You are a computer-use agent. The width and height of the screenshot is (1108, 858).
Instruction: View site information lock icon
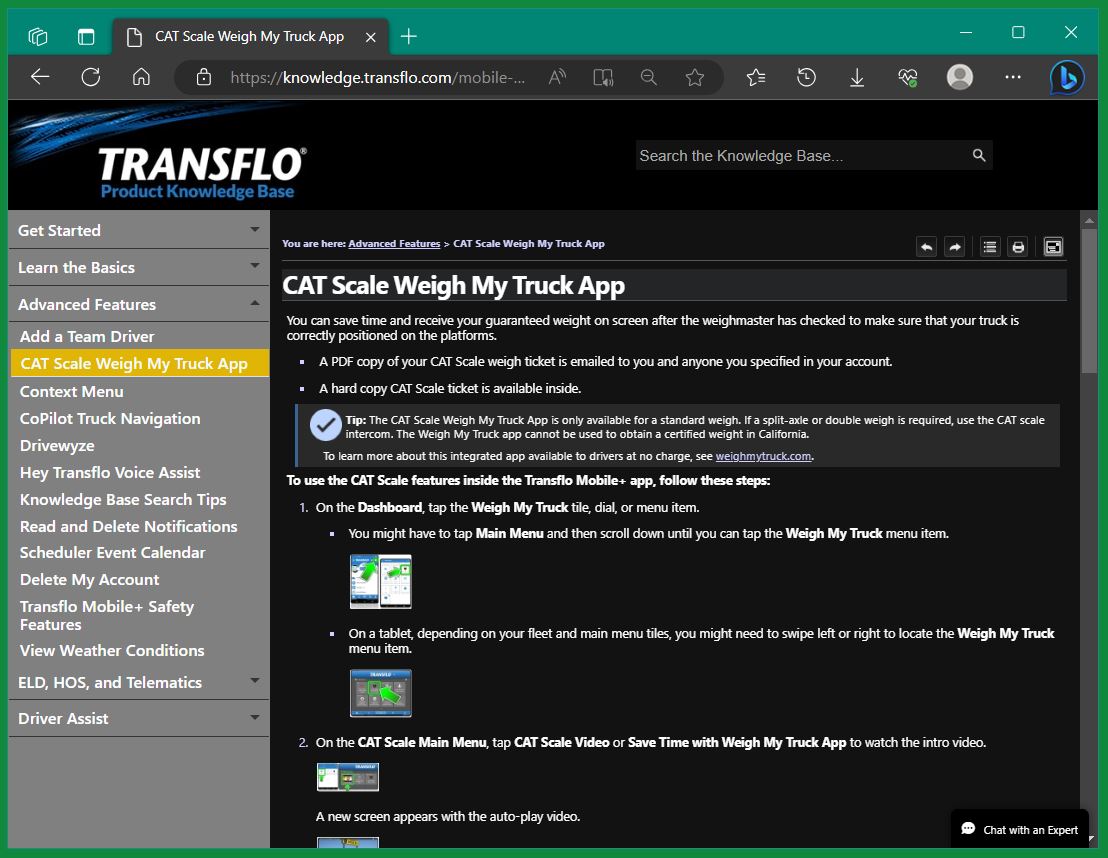[x=204, y=77]
